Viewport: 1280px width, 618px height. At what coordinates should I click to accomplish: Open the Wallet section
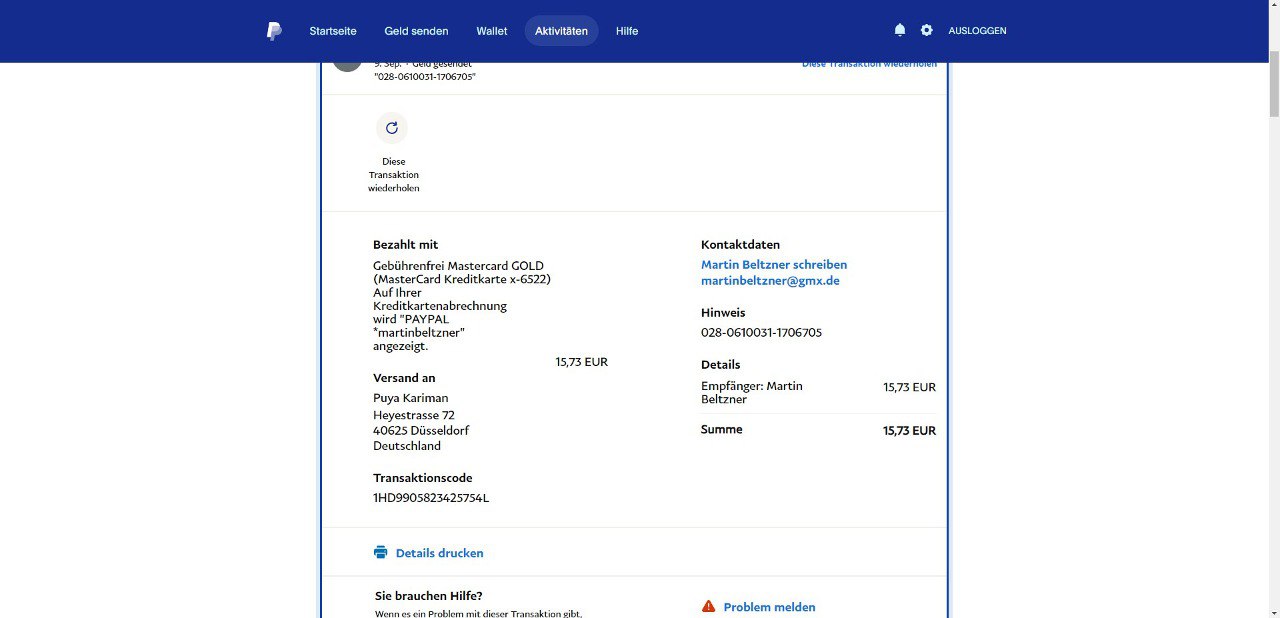click(491, 31)
